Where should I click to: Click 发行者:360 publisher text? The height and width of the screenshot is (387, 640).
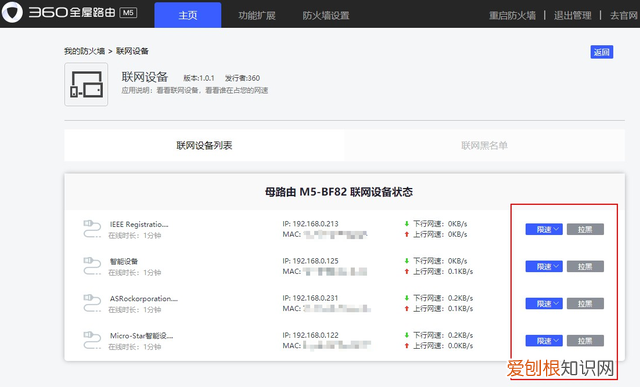tap(242, 78)
